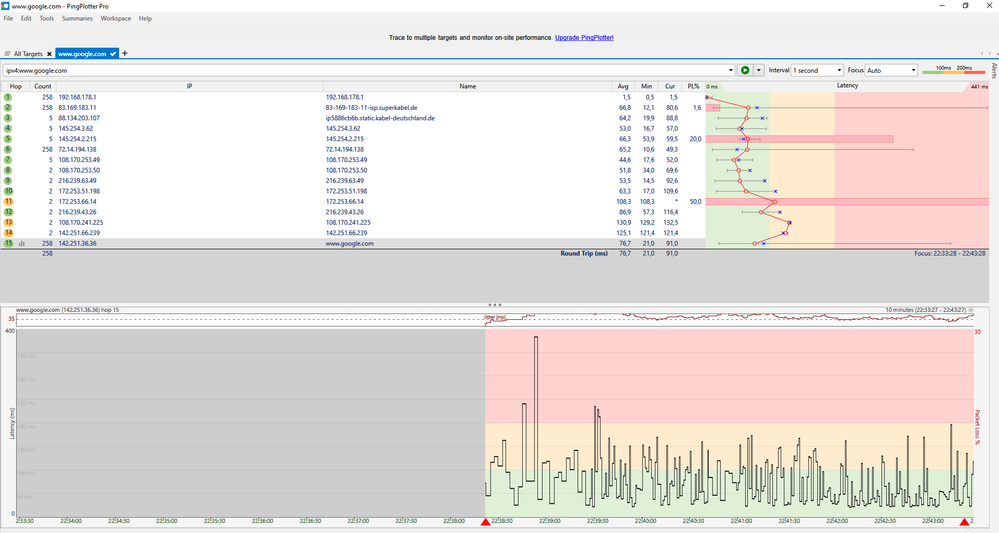Click the Upgrade PingPlotter! link
The height and width of the screenshot is (533, 999).
[x=584, y=38]
